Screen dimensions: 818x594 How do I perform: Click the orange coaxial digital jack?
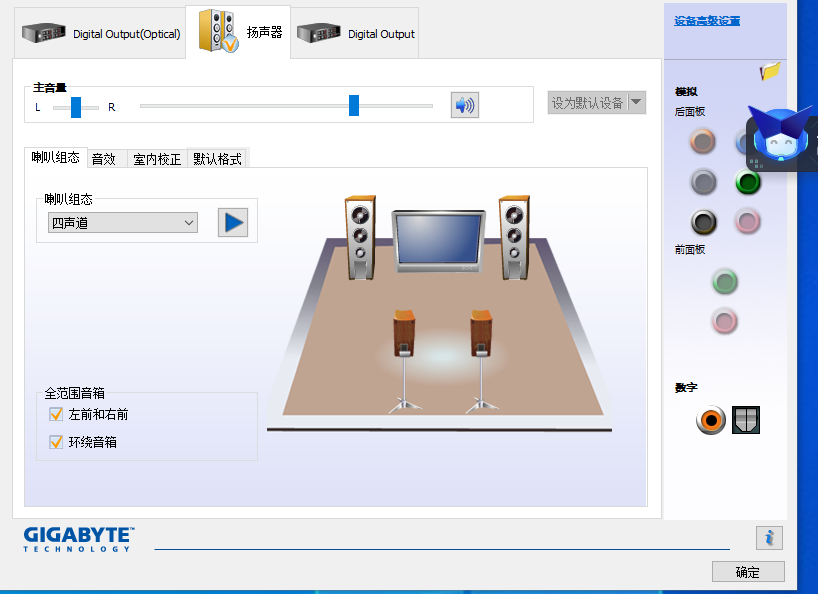[x=711, y=420]
